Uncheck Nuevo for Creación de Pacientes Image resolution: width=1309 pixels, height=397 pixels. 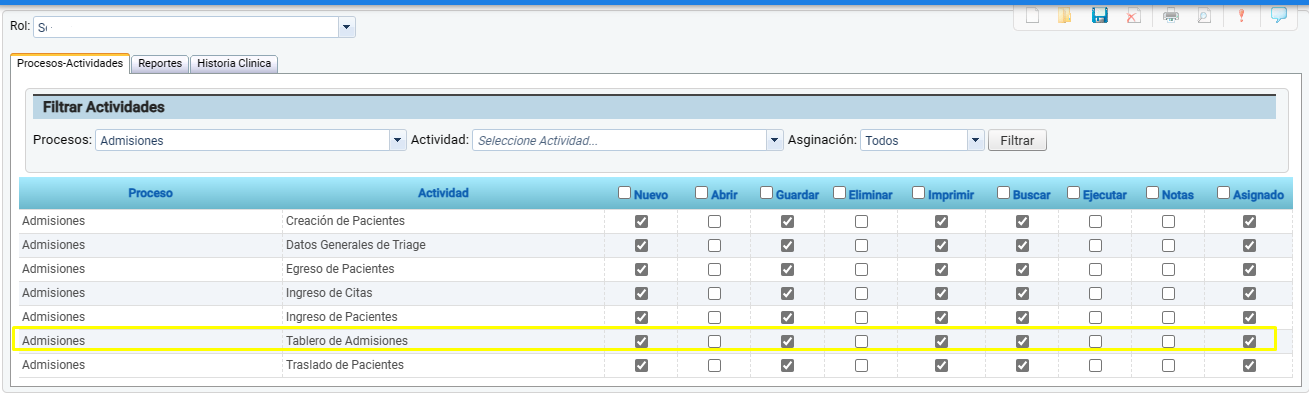tap(642, 221)
